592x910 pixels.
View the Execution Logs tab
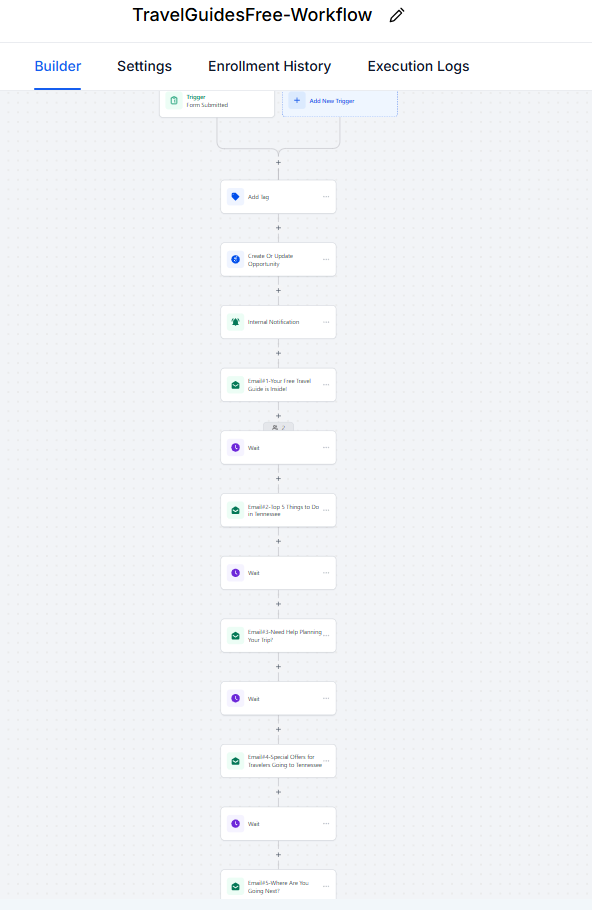(418, 66)
